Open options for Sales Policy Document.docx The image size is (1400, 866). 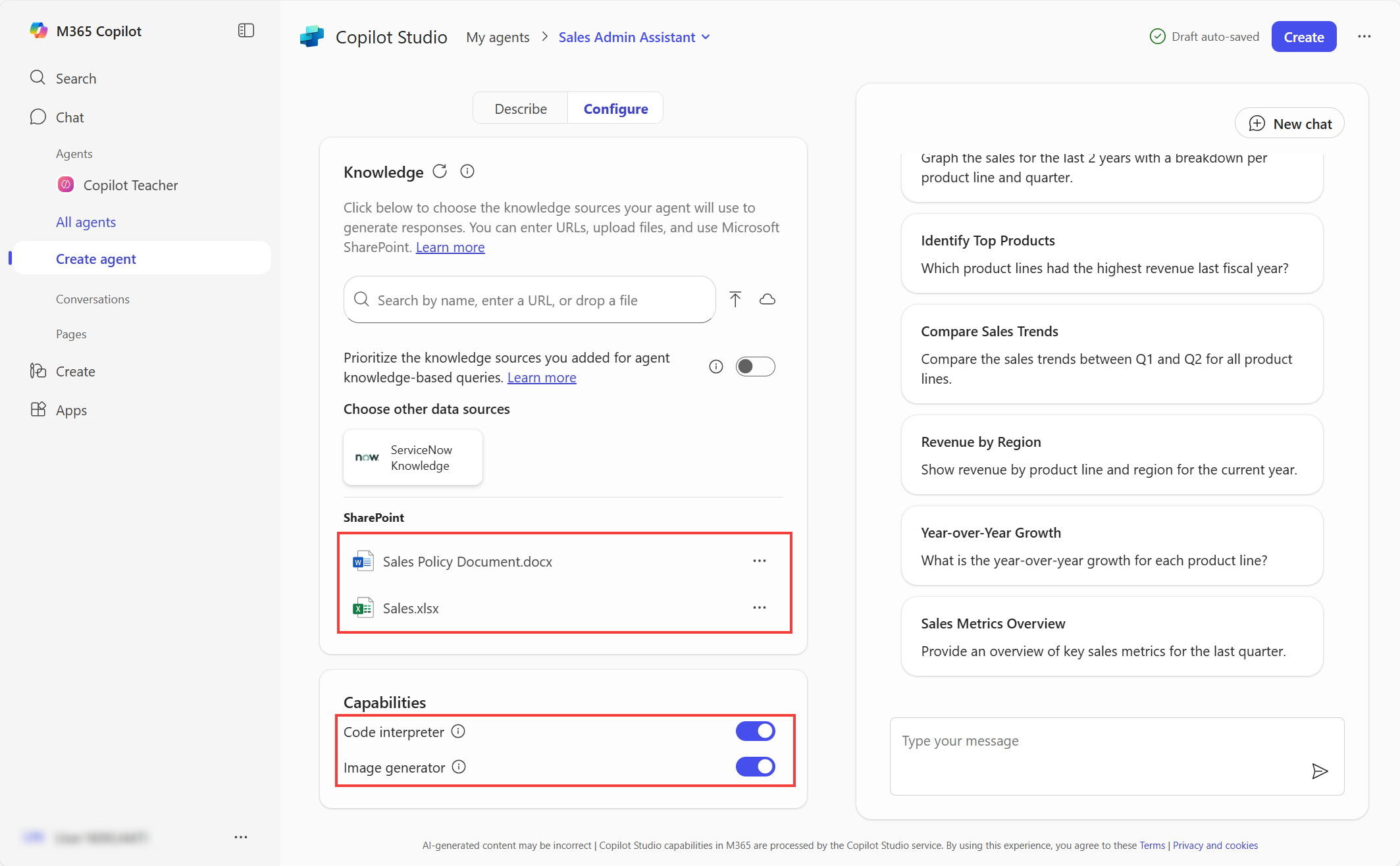pos(759,561)
